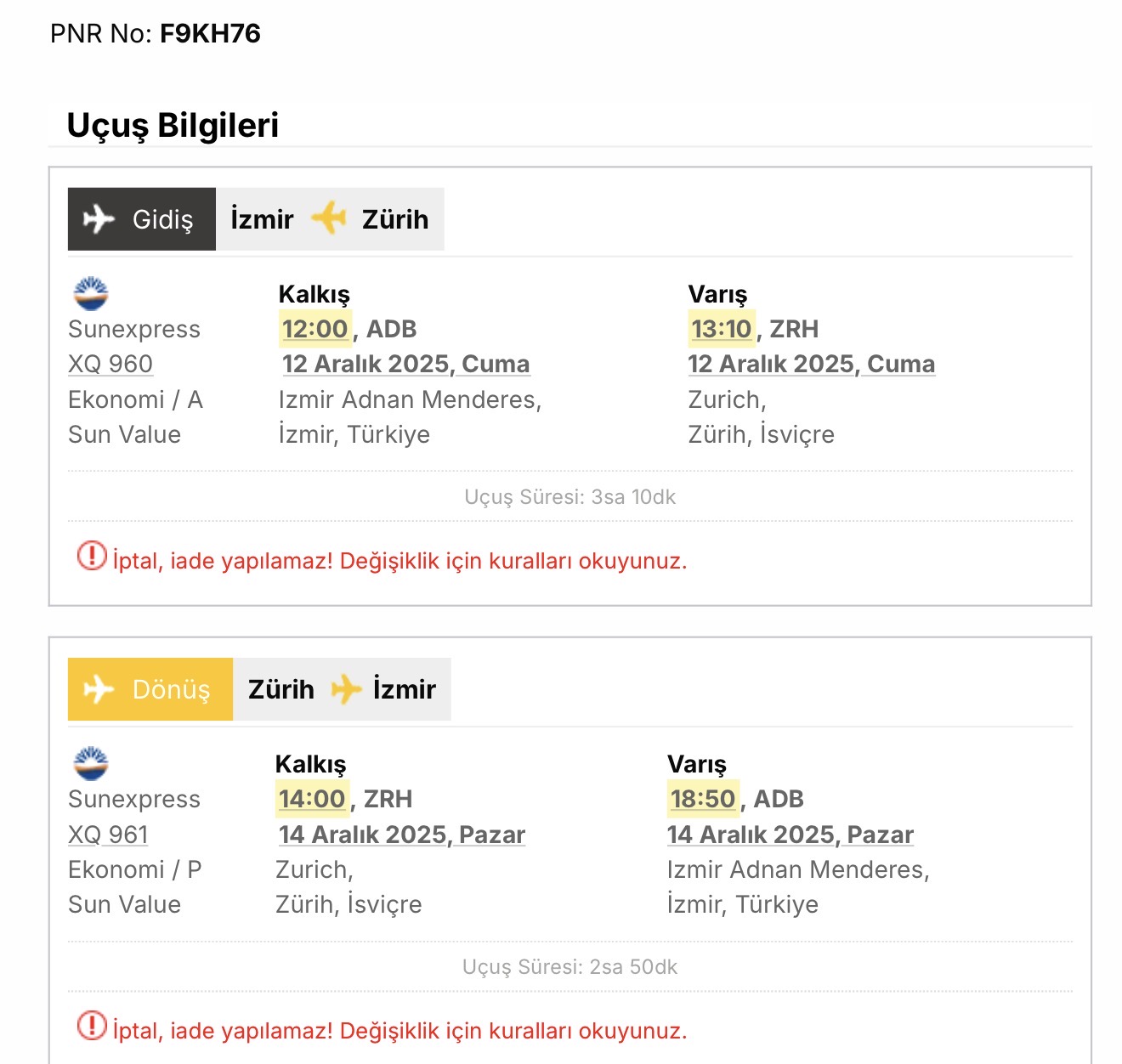The width and height of the screenshot is (1122, 1064).
Task: Click the yellow plane between İzmir and Zürih
Action: click(328, 218)
